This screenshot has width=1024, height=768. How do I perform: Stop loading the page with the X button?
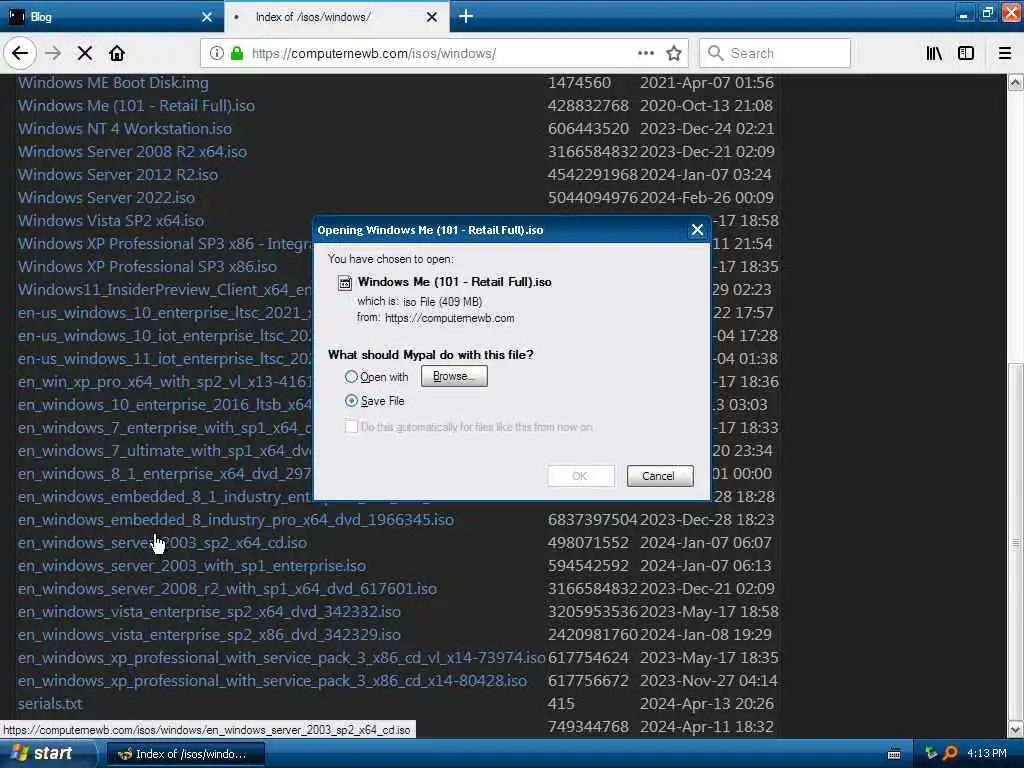point(85,53)
